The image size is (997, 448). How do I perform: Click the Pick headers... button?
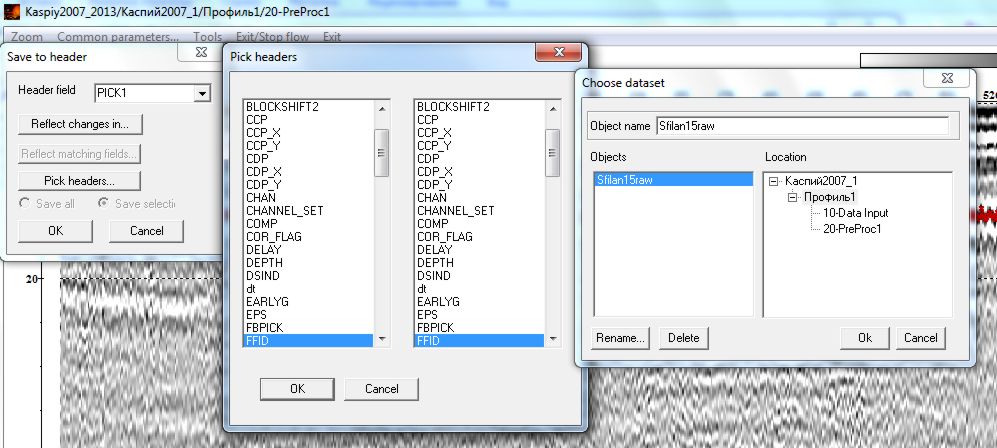79,180
